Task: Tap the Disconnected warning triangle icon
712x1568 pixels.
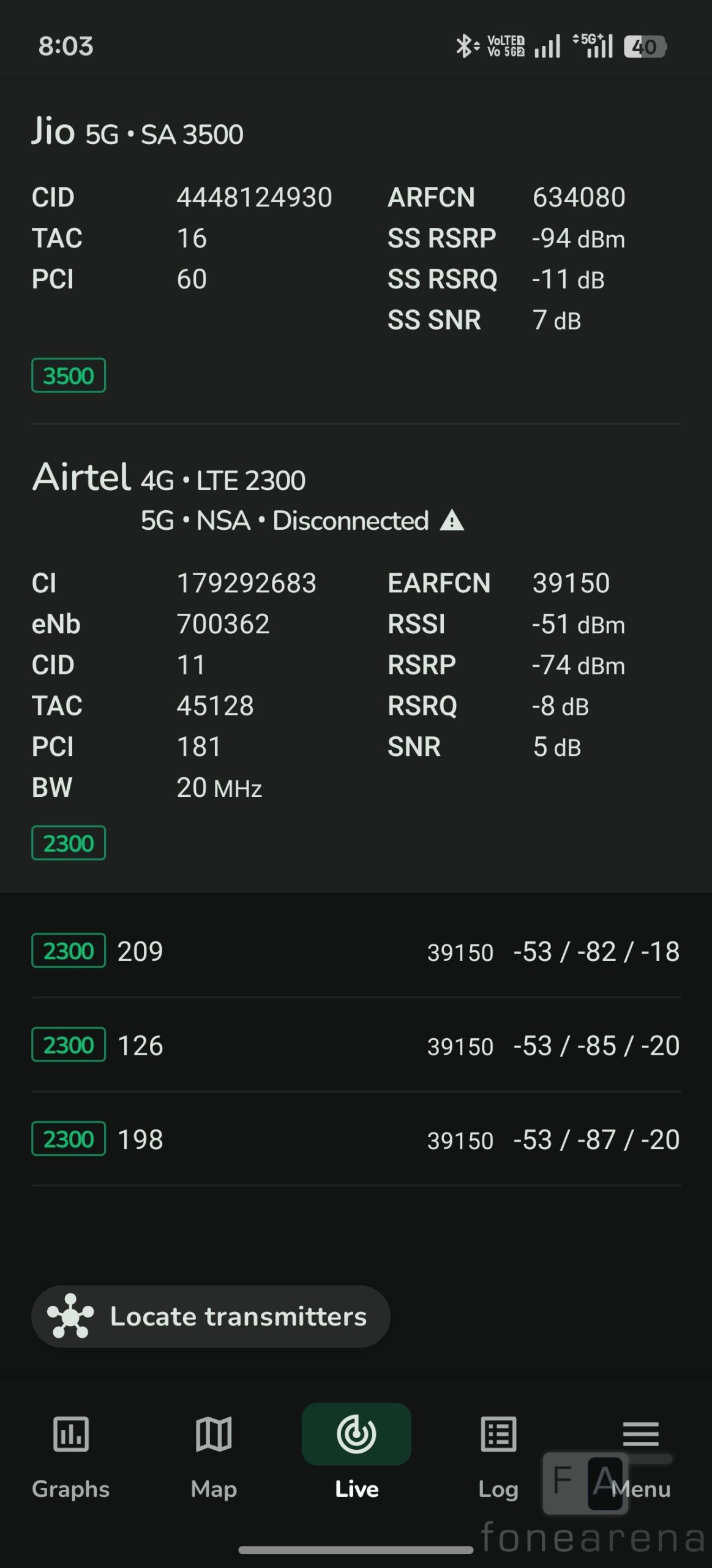Action: click(x=452, y=521)
